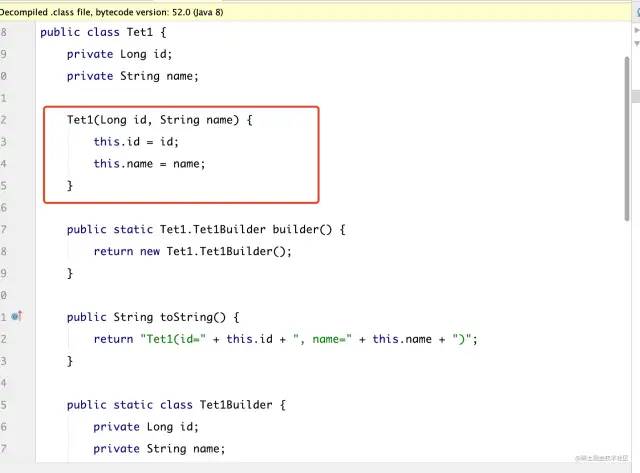Click the toString override gutter icon
640x473 pixels.
(x=17, y=316)
